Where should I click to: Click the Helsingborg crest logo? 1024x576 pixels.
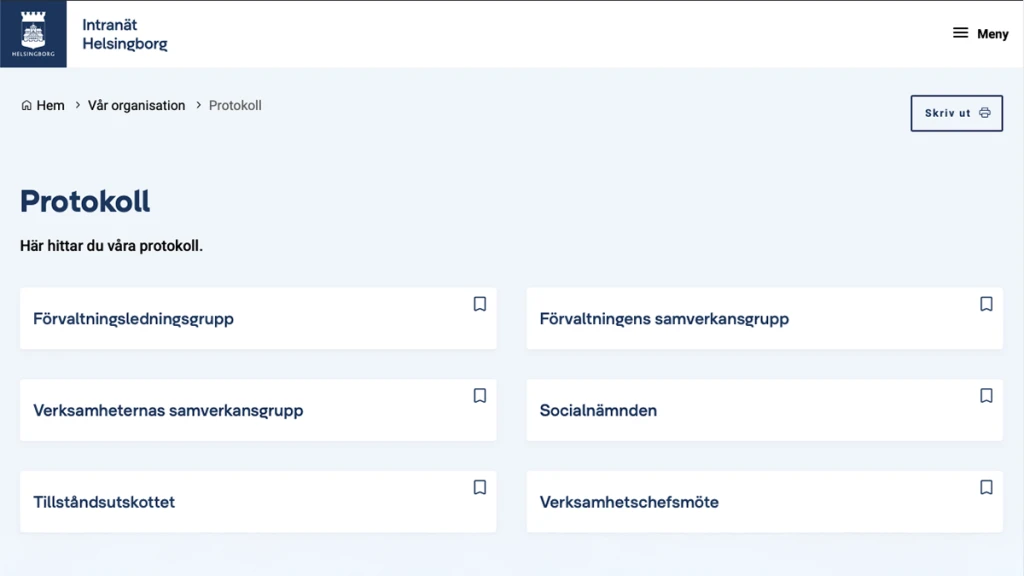pos(33,34)
